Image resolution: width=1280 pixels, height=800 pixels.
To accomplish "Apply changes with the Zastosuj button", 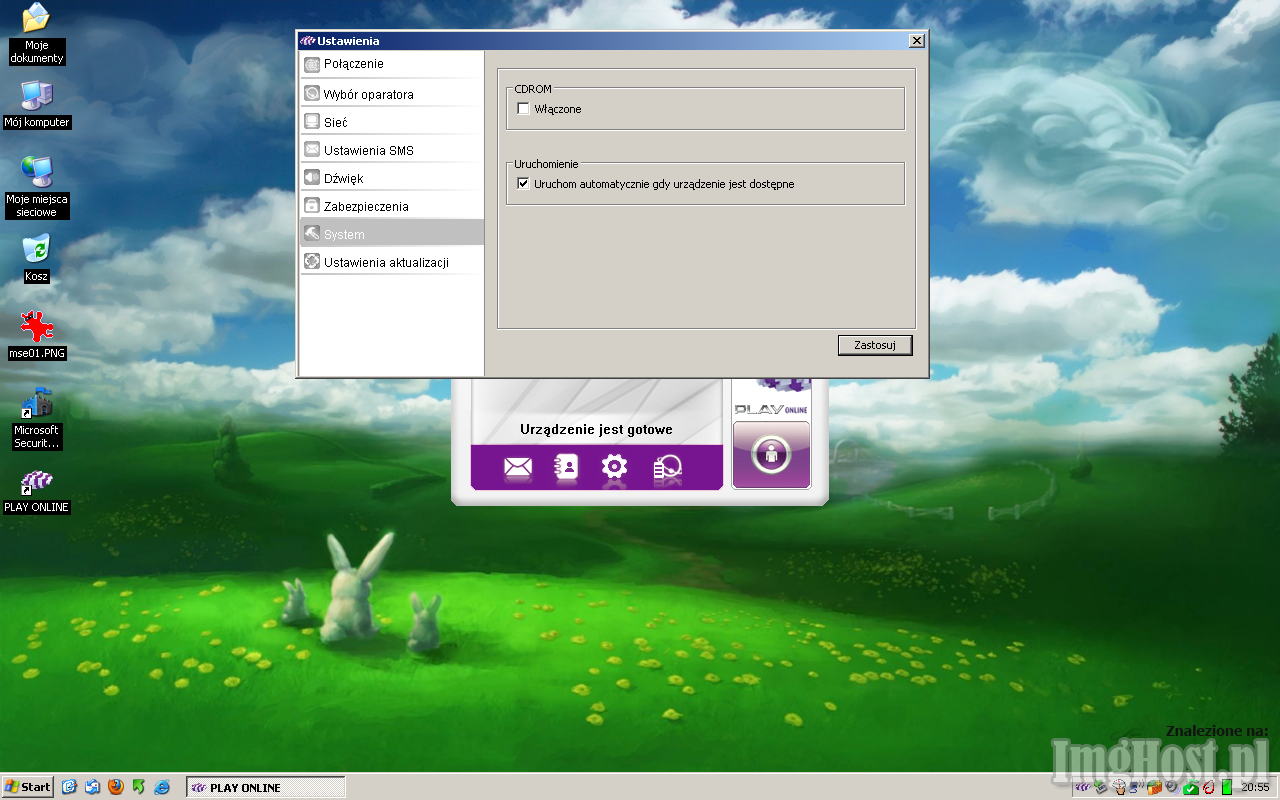I will [x=875, y=345].
